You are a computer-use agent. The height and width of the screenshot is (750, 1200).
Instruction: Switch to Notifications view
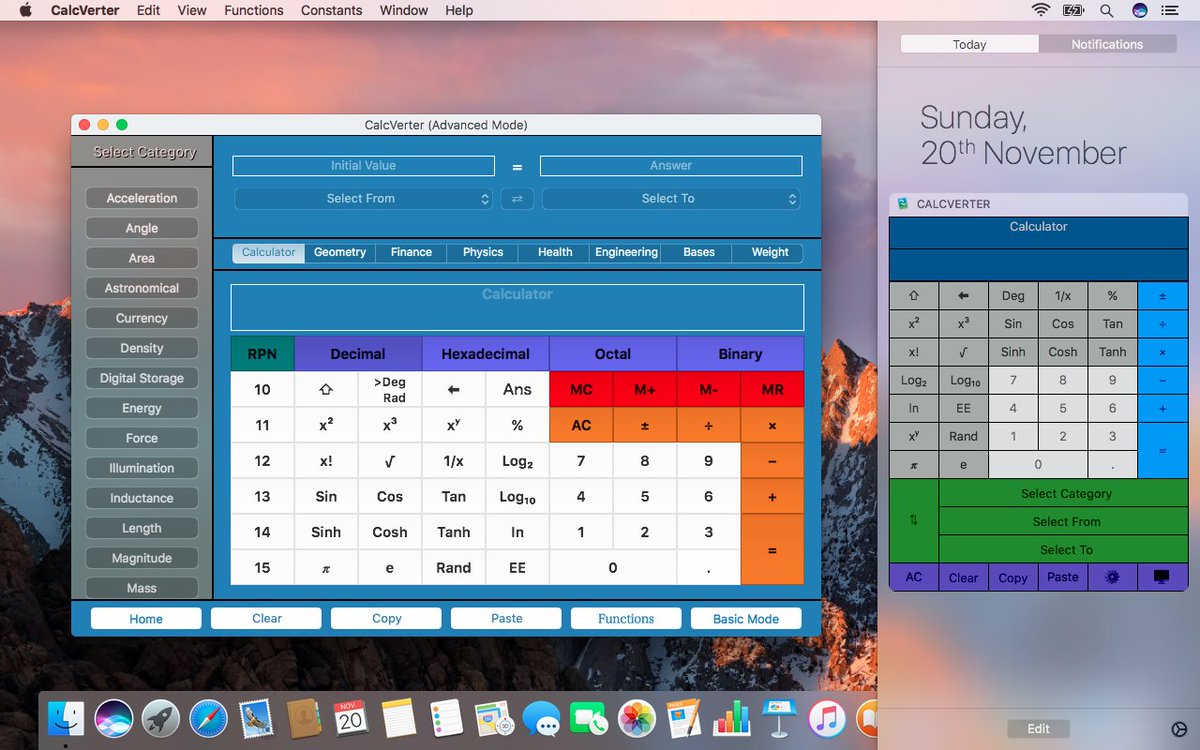tap(1107, 44)
